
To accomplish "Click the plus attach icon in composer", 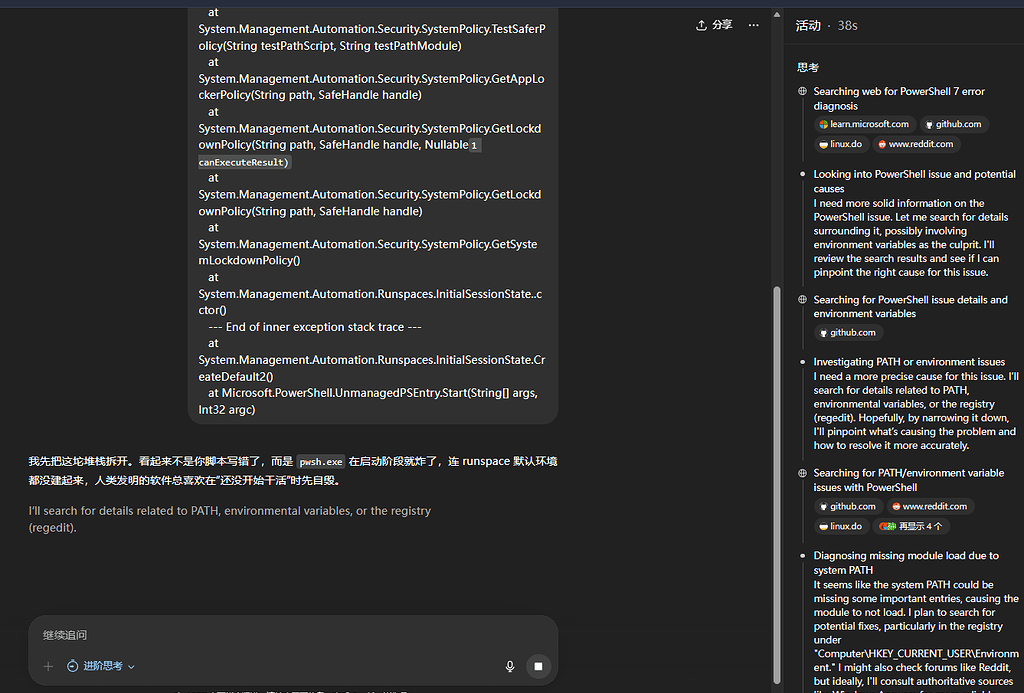I will tap(48, 666).
